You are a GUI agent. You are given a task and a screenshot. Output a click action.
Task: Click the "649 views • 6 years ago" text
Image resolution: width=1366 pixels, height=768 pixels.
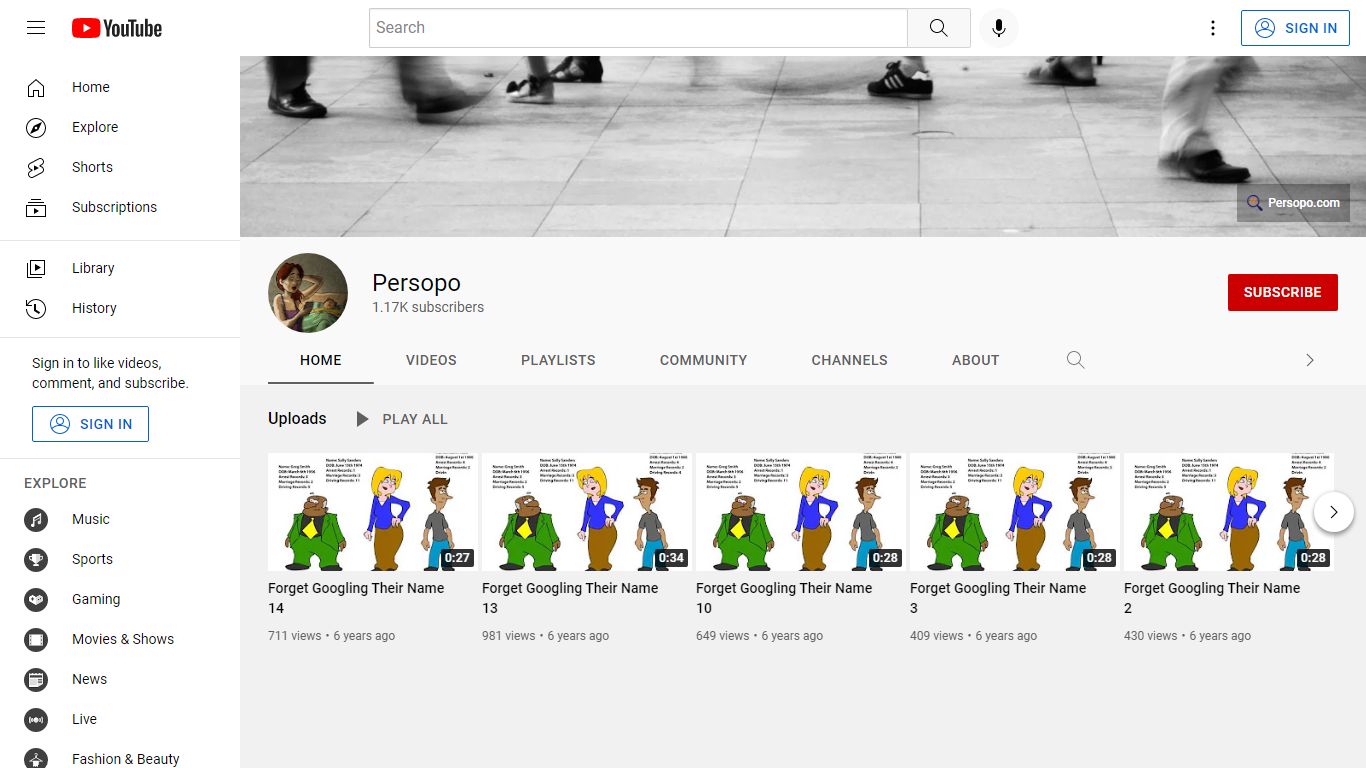pos(759,636)
